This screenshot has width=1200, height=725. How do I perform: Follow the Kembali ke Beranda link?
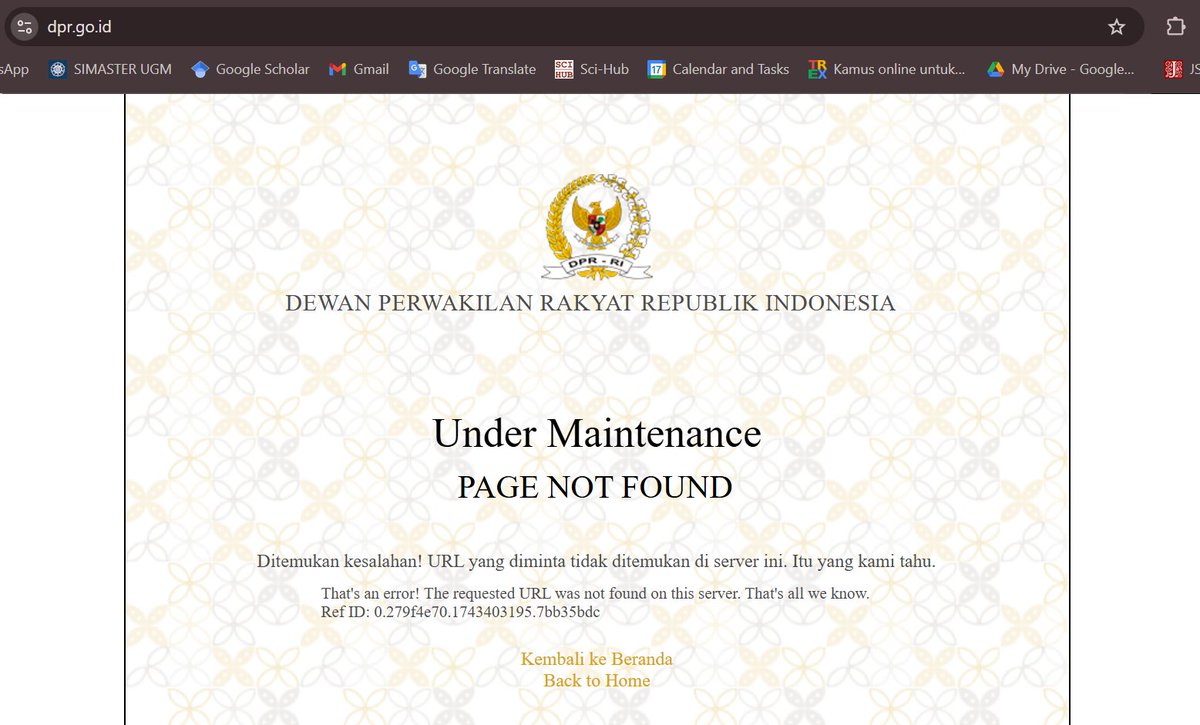(x=596, y=659)
